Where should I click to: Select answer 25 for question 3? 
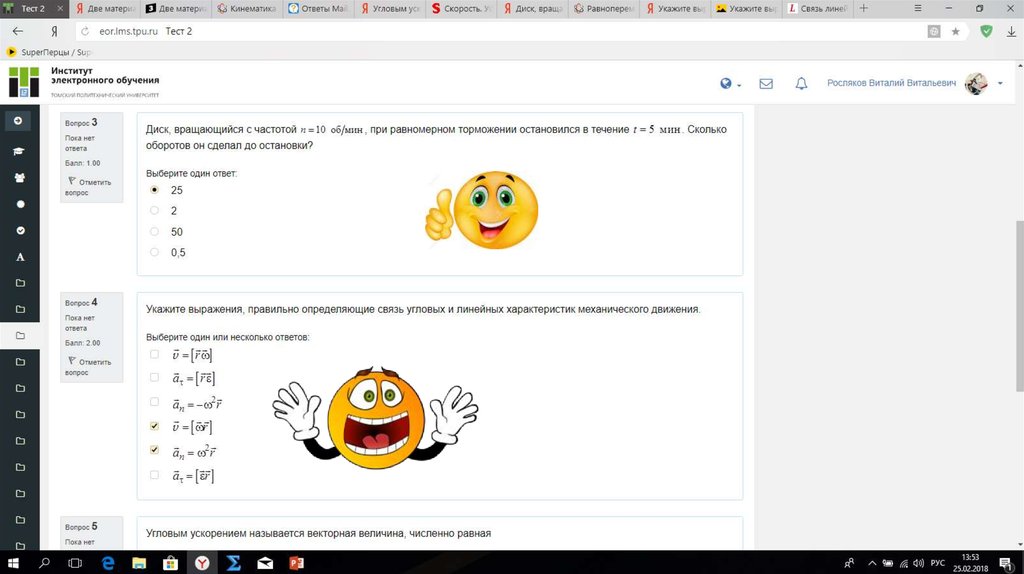pos(154,190)
